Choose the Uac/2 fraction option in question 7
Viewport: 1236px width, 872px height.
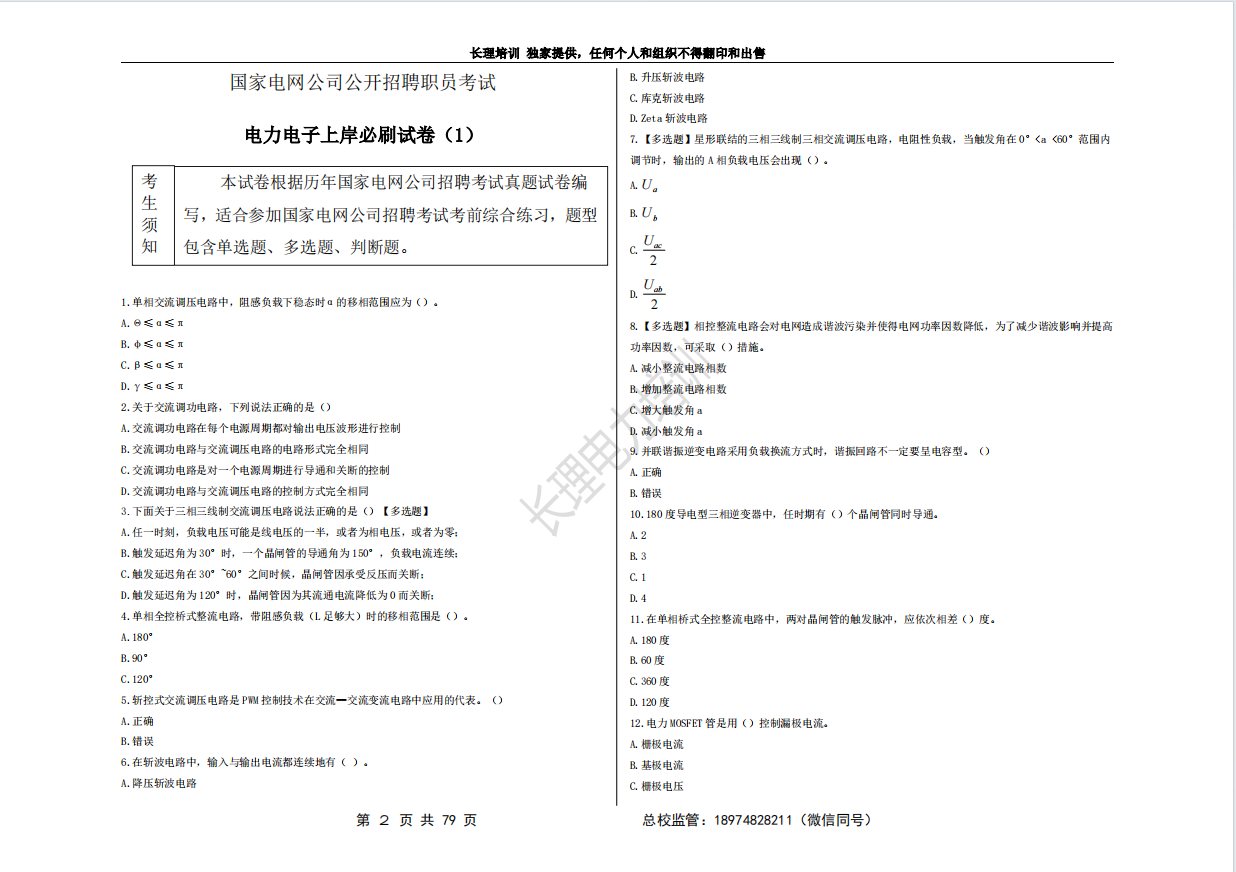[652, 250]
